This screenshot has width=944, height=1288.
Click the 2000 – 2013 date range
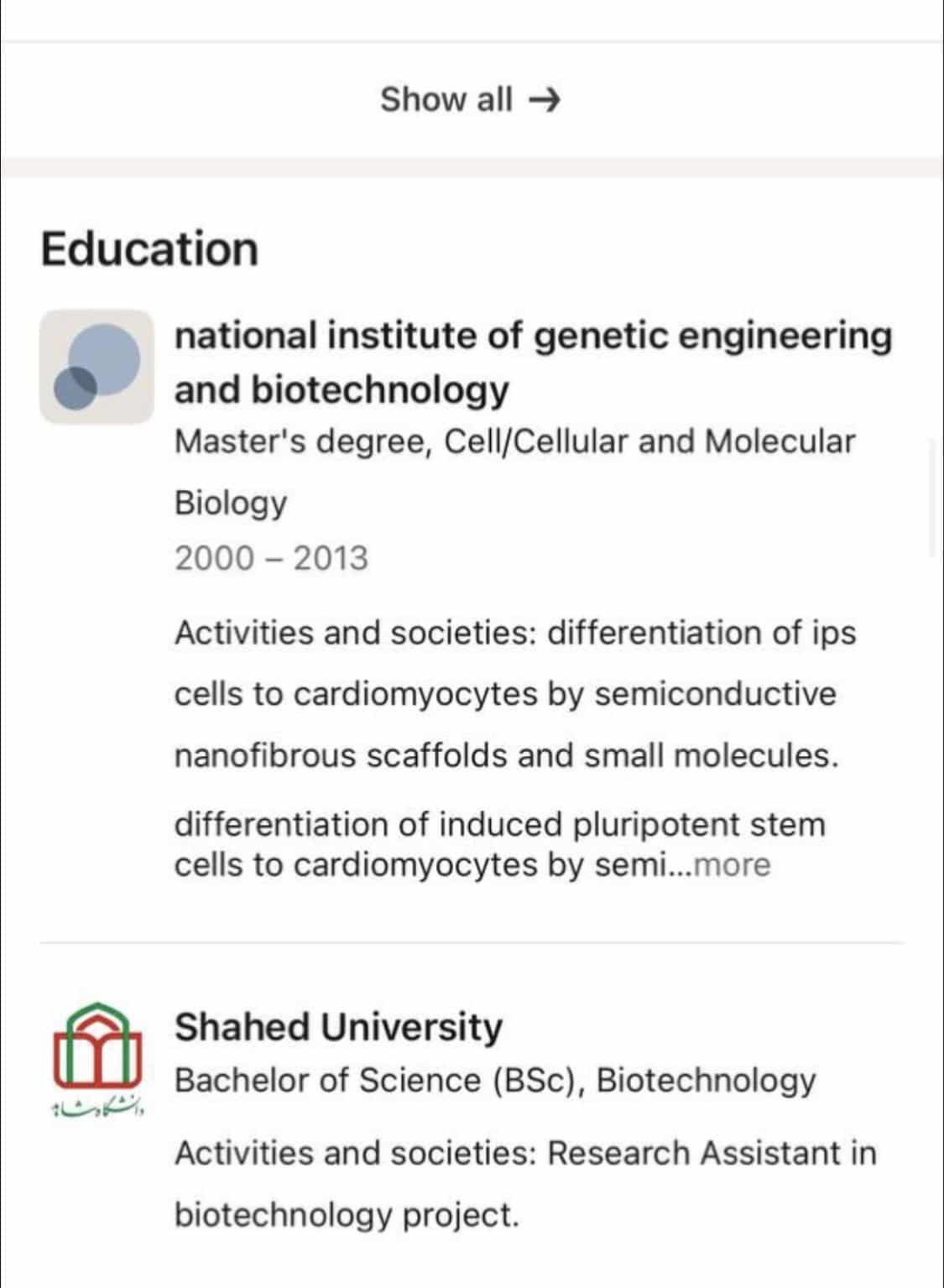coord(271,559)
